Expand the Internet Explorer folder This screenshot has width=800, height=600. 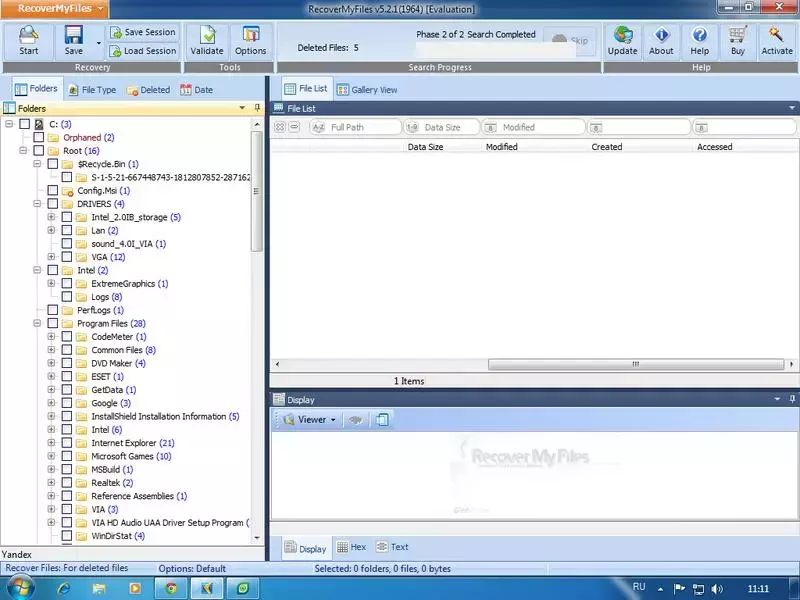coord(51,442)
